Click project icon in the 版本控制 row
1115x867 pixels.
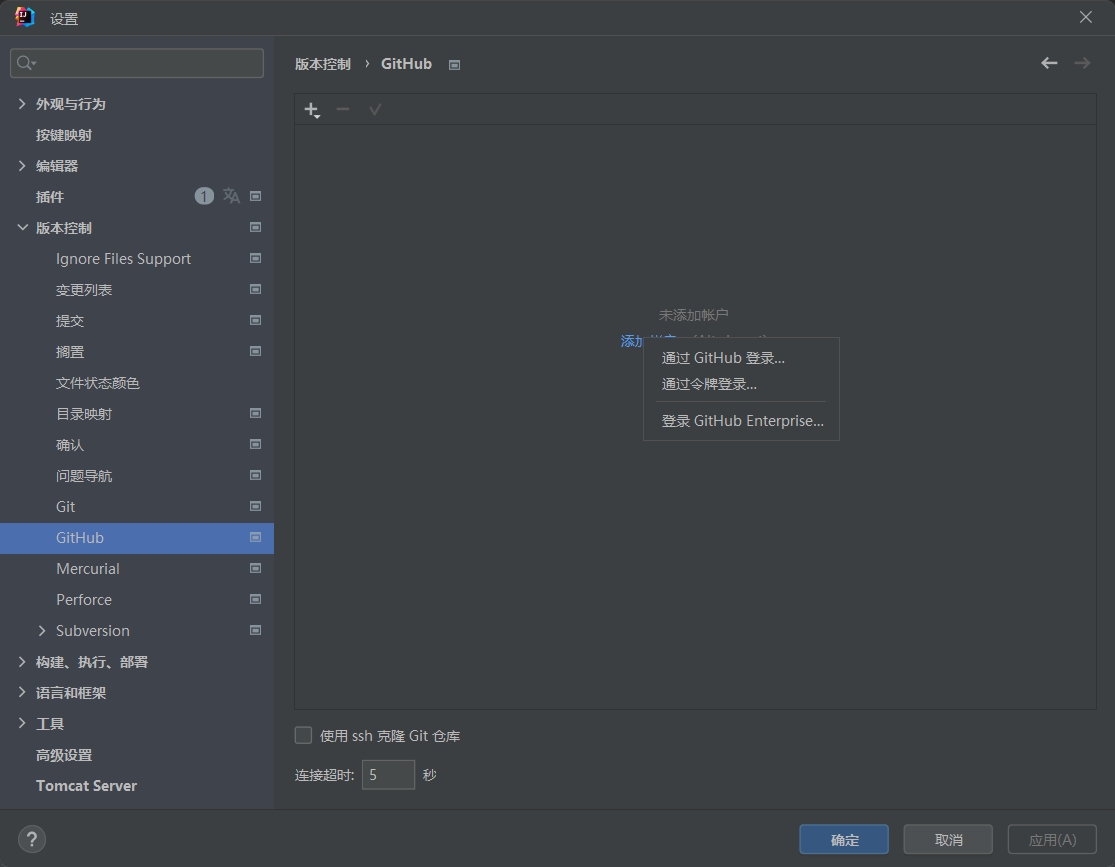255,227
